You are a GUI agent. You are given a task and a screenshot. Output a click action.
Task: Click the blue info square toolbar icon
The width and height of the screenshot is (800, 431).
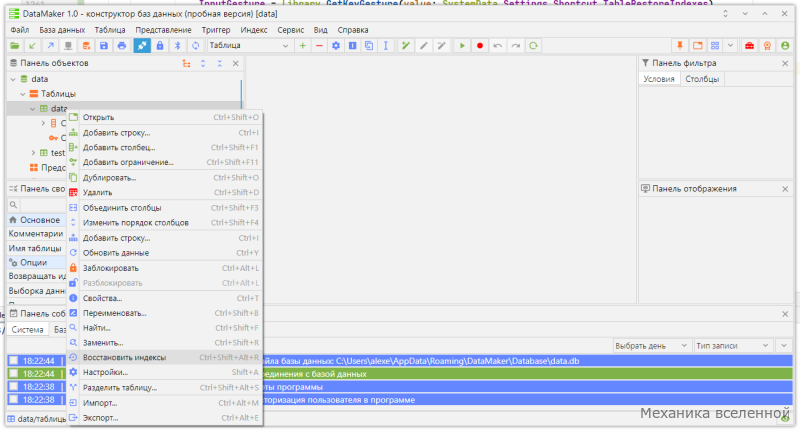(353, 46)
